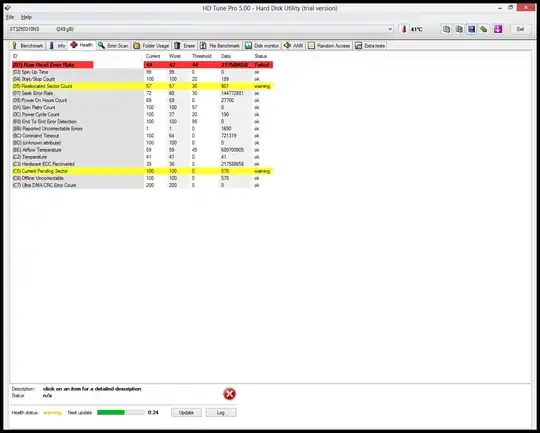Open the Folder Usage tab

(152, 45)
